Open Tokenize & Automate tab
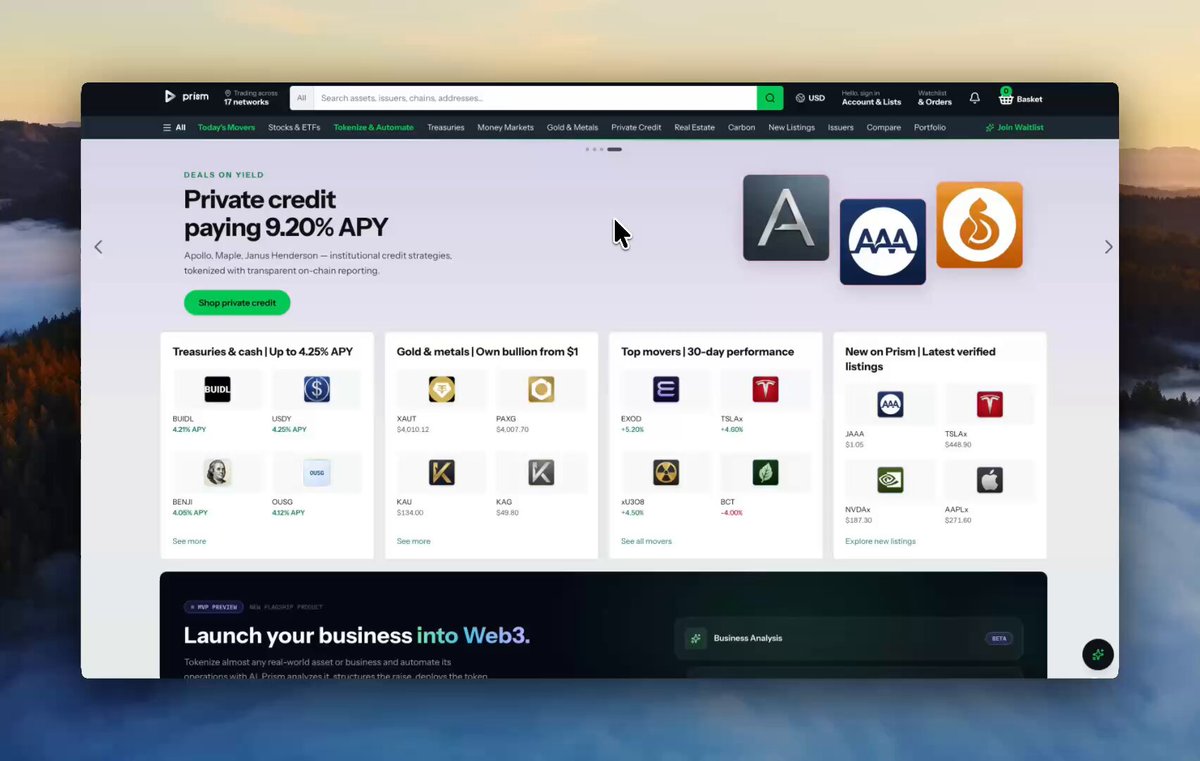 374,128
